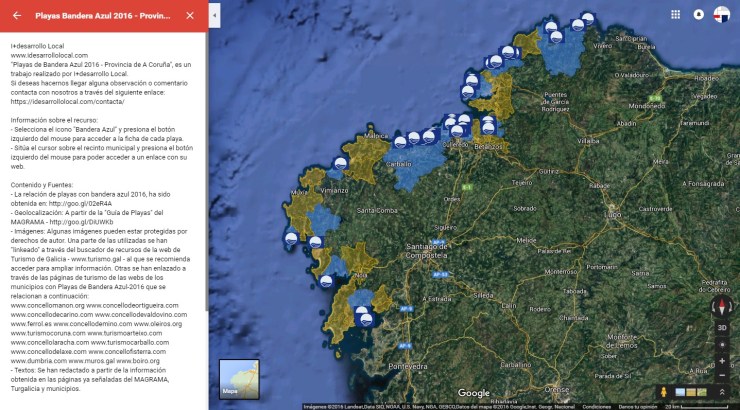Open www.concellomanon.org link
Screen dimensions: 740x410
[x=47, y=305]
